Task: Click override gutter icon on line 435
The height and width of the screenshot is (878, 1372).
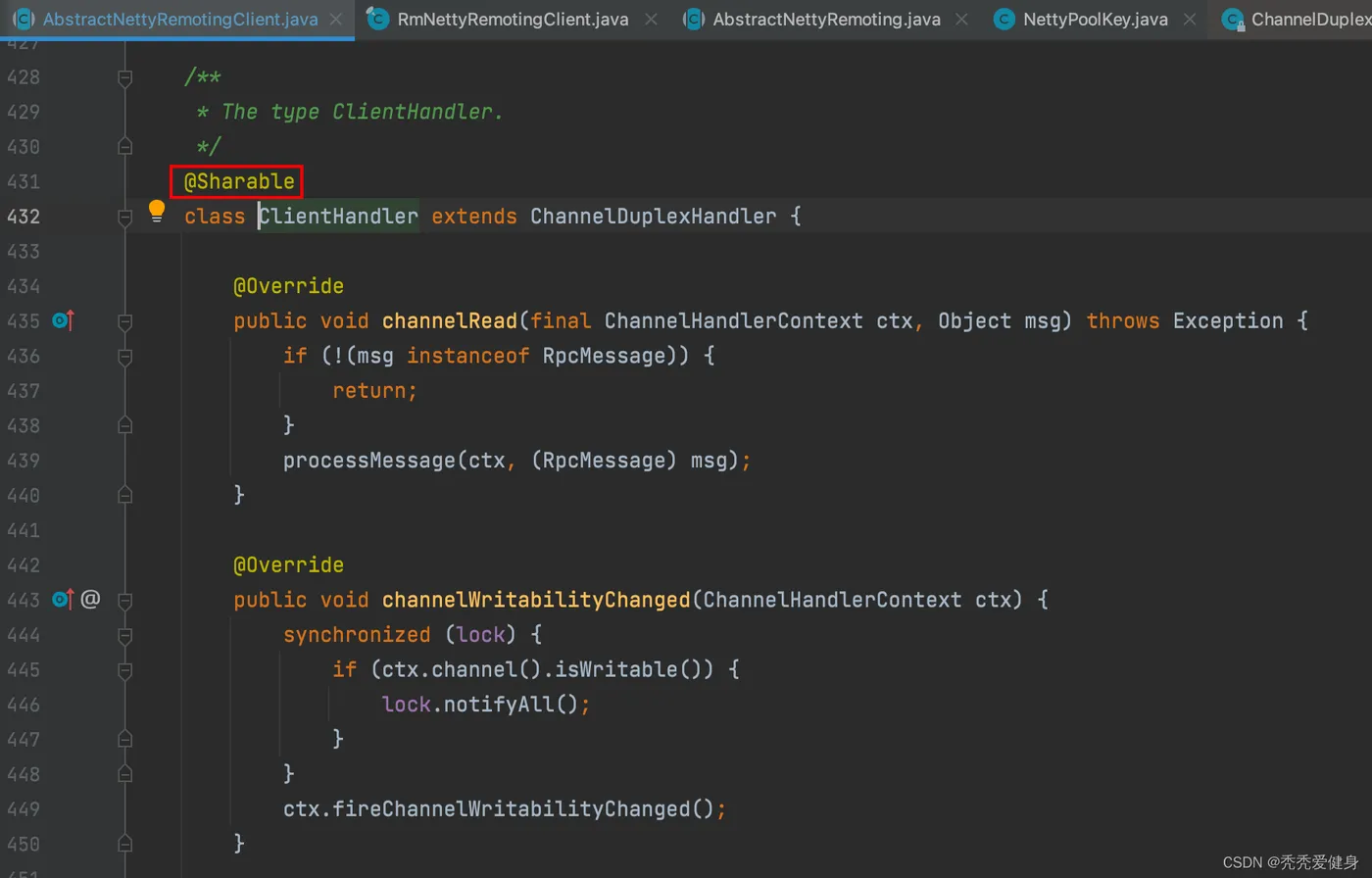Action: [x=64, y=320]
